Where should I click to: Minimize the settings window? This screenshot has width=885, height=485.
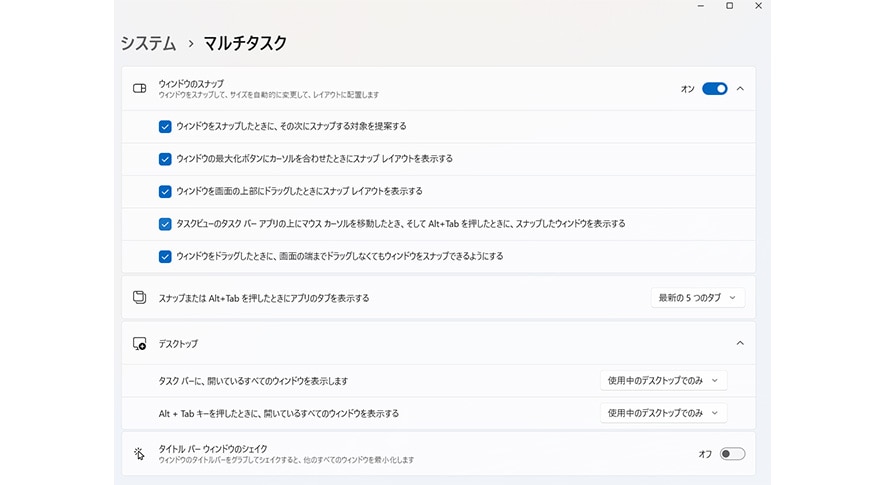700,6
